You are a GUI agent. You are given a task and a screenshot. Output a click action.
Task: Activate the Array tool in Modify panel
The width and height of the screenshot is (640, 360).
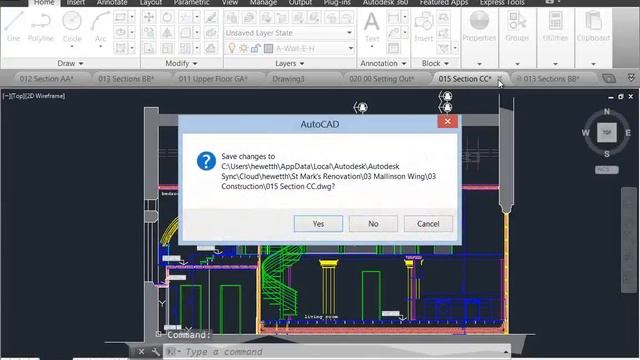click(x=185, y=48)
